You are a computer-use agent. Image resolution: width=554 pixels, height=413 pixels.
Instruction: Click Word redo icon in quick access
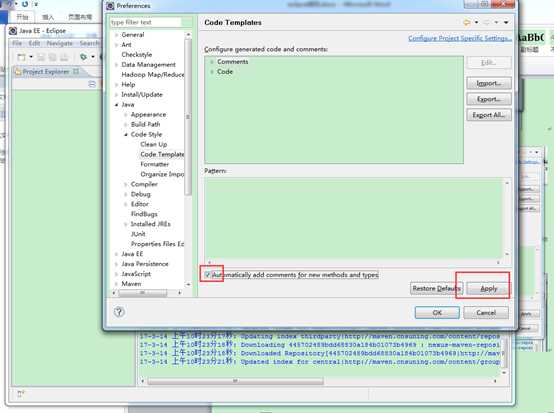tap(25, 4)
